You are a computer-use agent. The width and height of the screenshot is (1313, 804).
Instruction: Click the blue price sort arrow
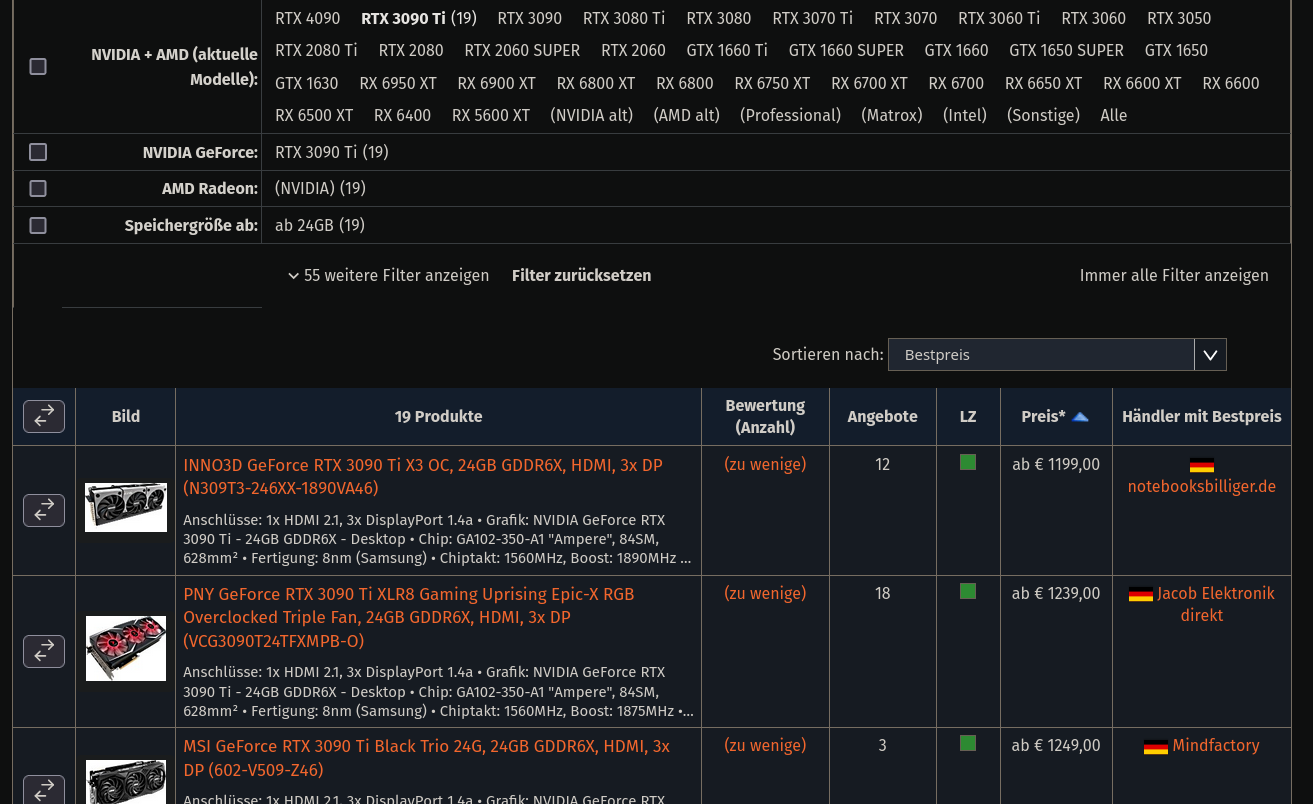1080,417
